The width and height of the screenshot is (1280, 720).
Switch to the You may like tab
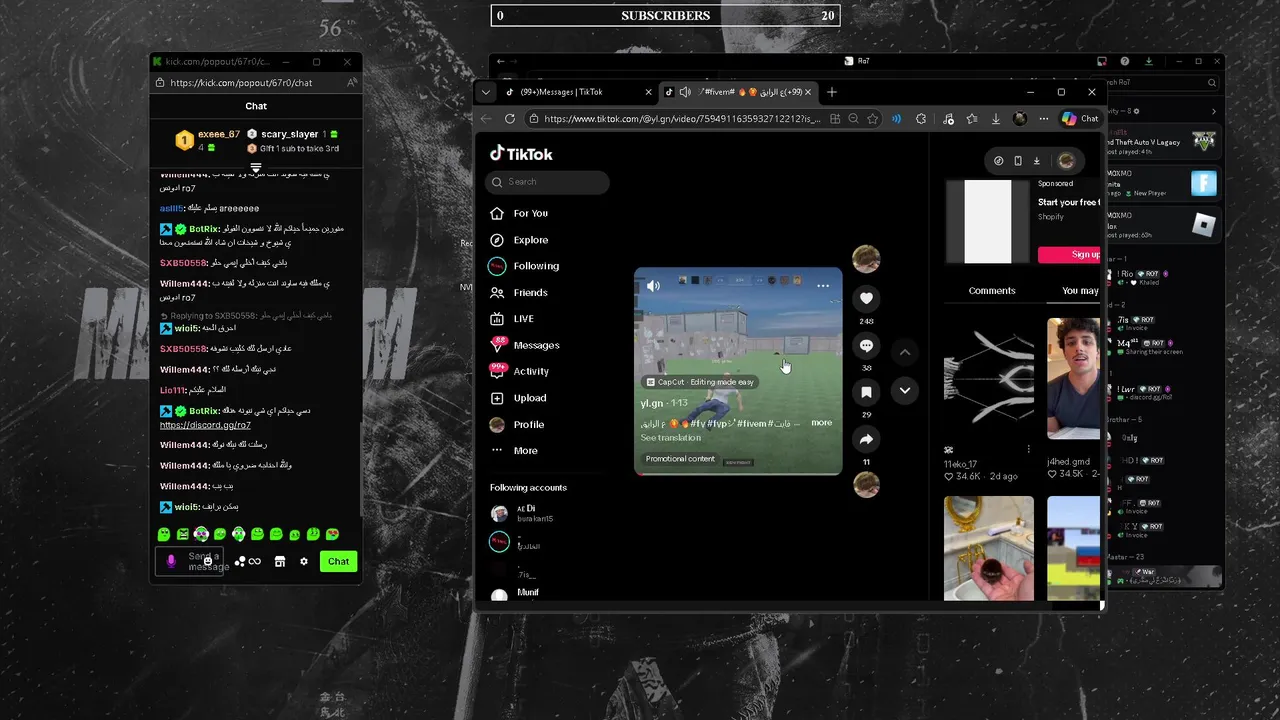tap(1080, 291)
